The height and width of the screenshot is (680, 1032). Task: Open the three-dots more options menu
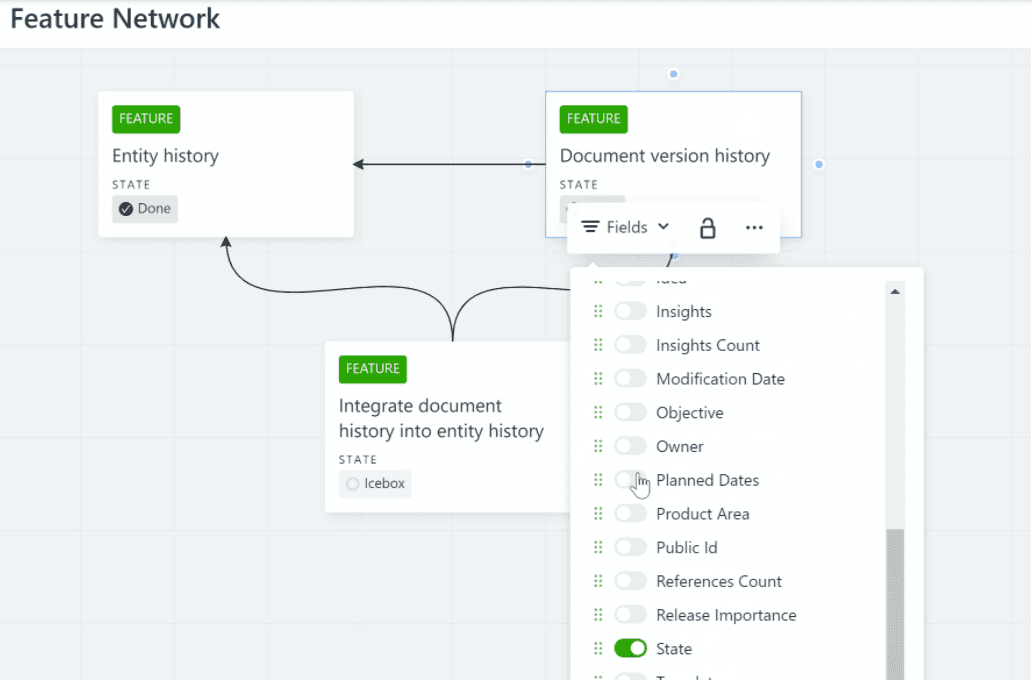click(x=755, y=228)
